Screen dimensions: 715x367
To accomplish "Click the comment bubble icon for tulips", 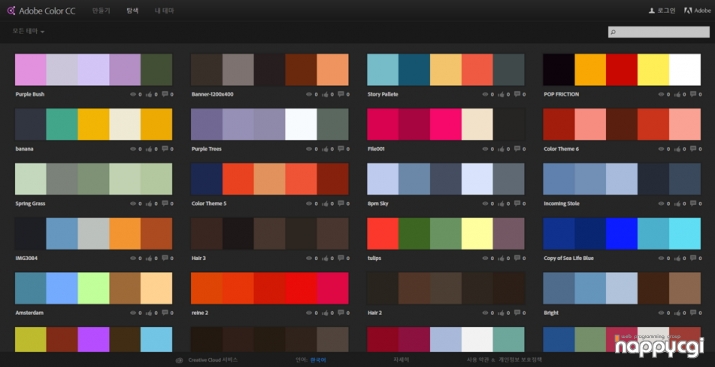I will click(518, 258).
